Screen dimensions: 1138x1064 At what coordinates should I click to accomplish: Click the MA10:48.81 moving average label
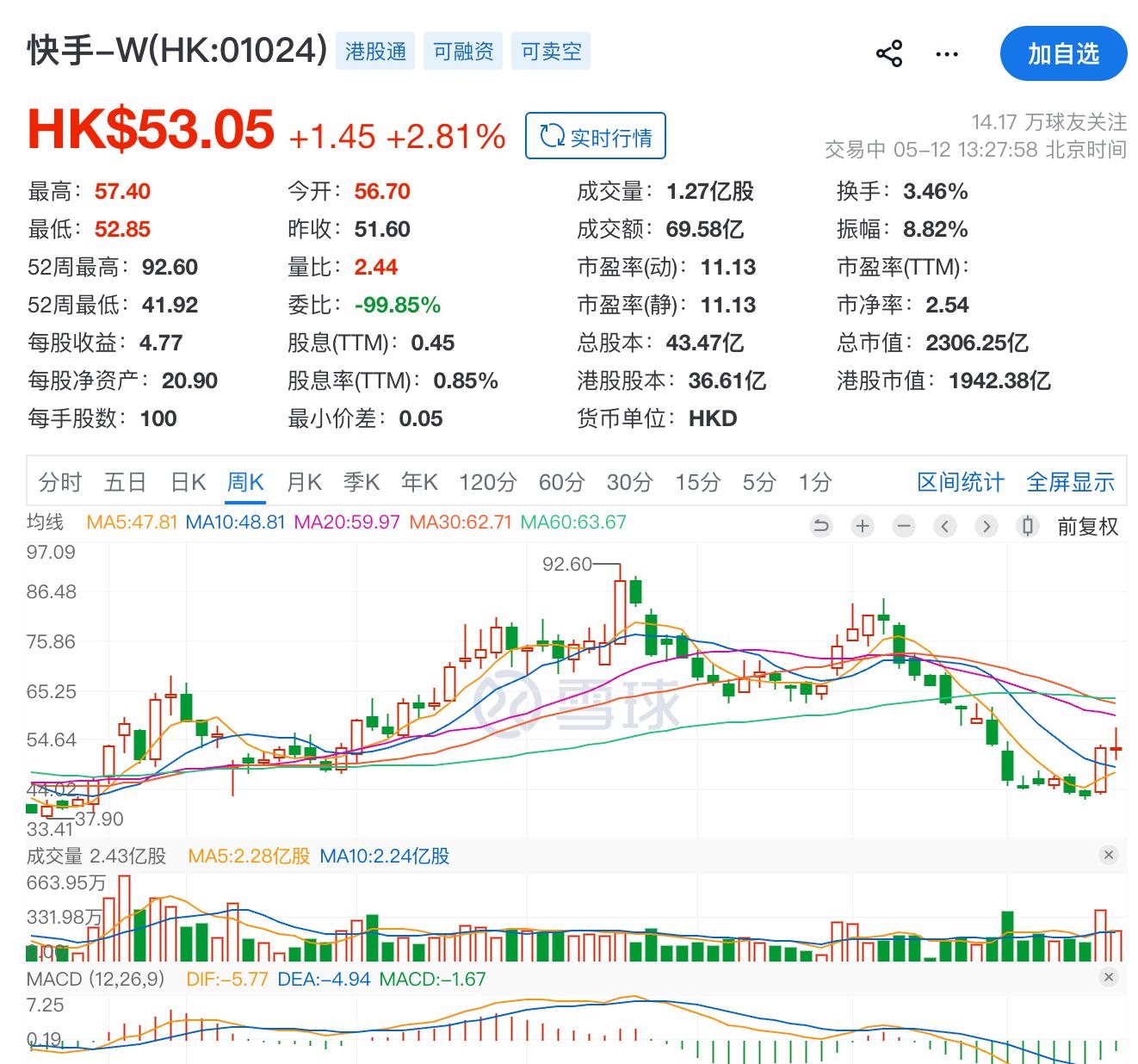(x=235, y=523)
